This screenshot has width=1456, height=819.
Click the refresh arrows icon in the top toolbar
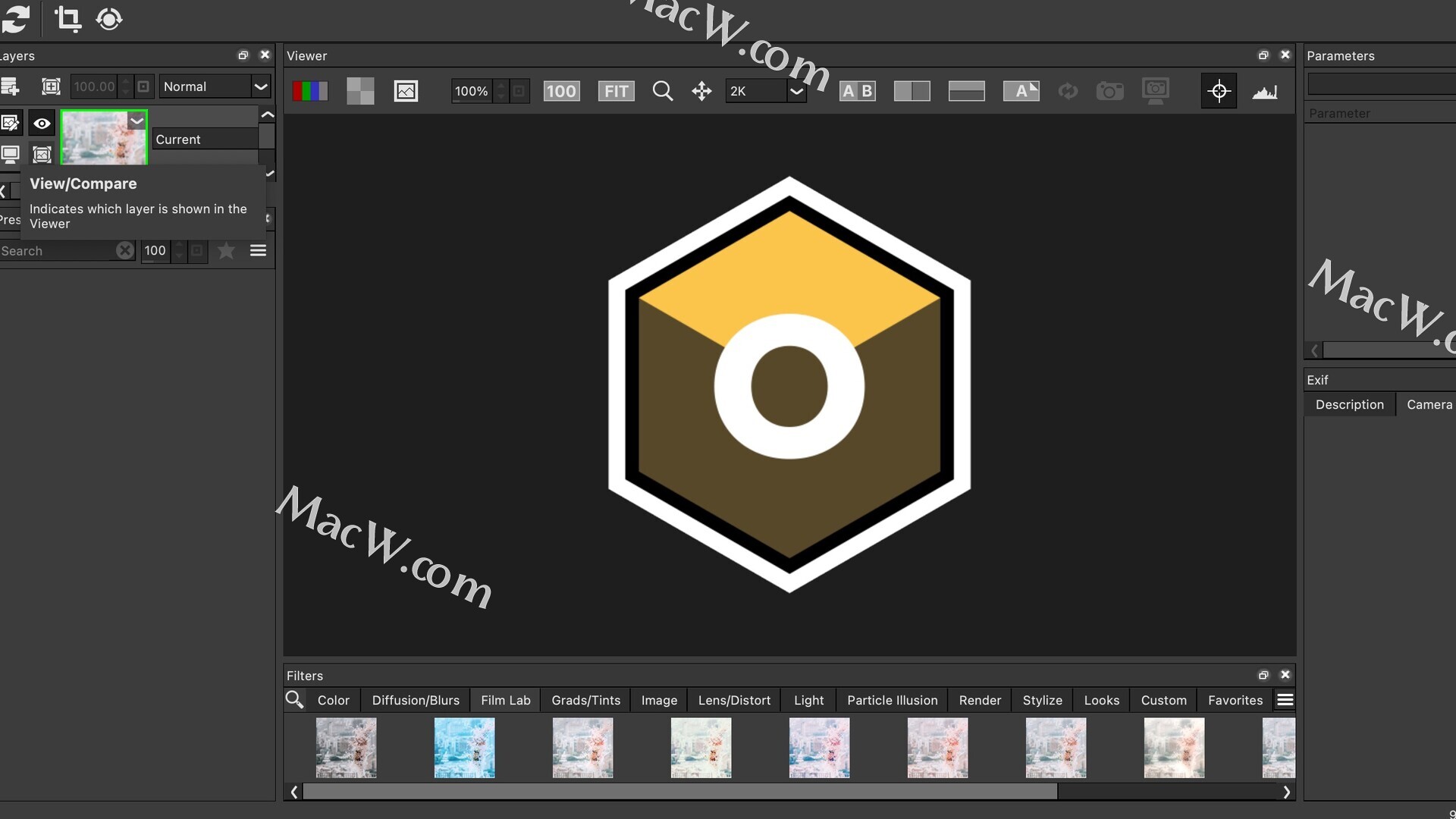pos(14,19)
